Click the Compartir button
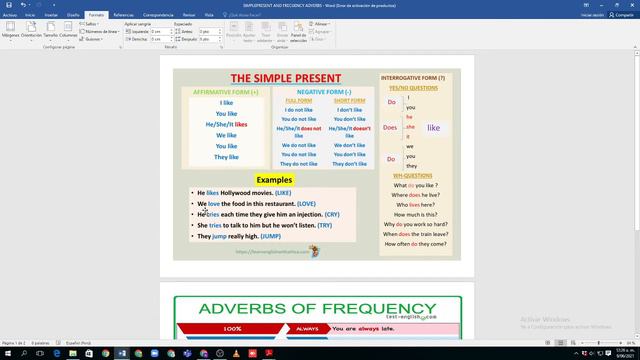The image size is (640, 360). coord(621,15)
